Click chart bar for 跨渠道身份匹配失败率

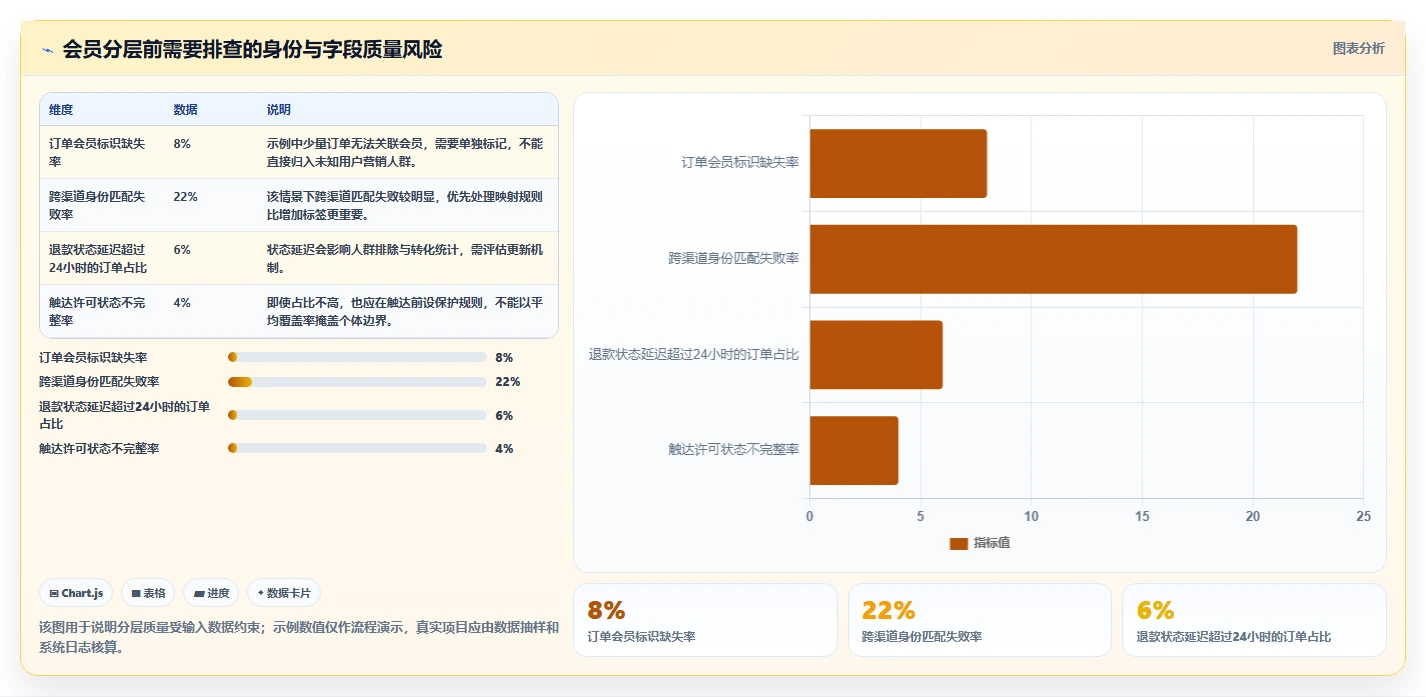[1053, 259]
